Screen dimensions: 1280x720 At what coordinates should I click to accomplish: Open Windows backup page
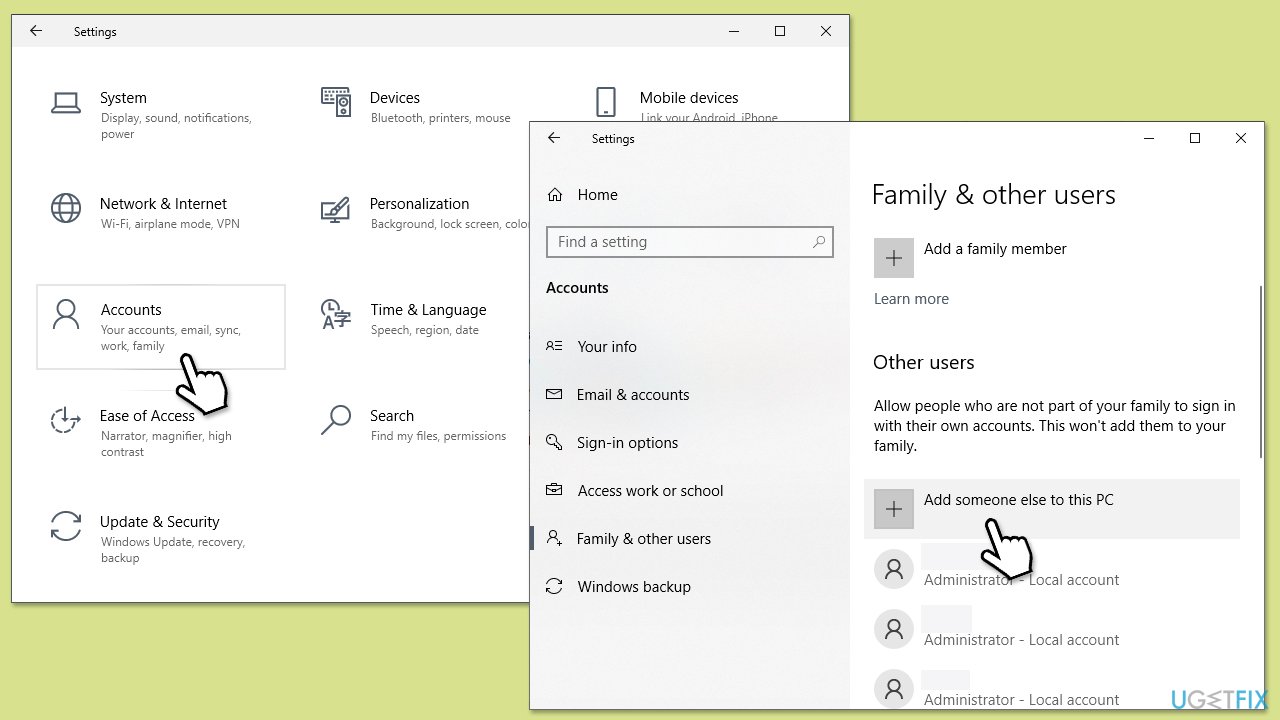634,586
